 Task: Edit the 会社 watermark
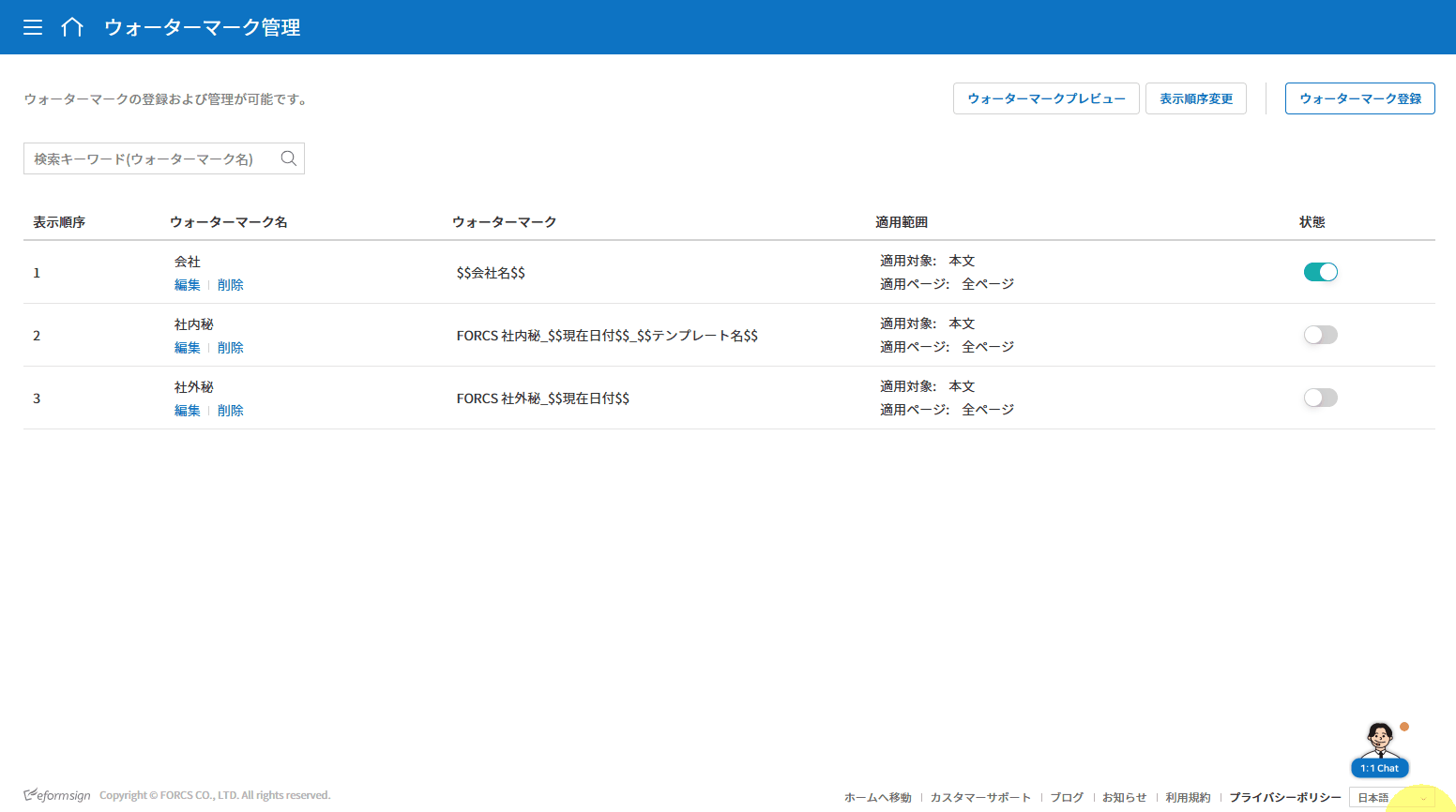(187, 285)
